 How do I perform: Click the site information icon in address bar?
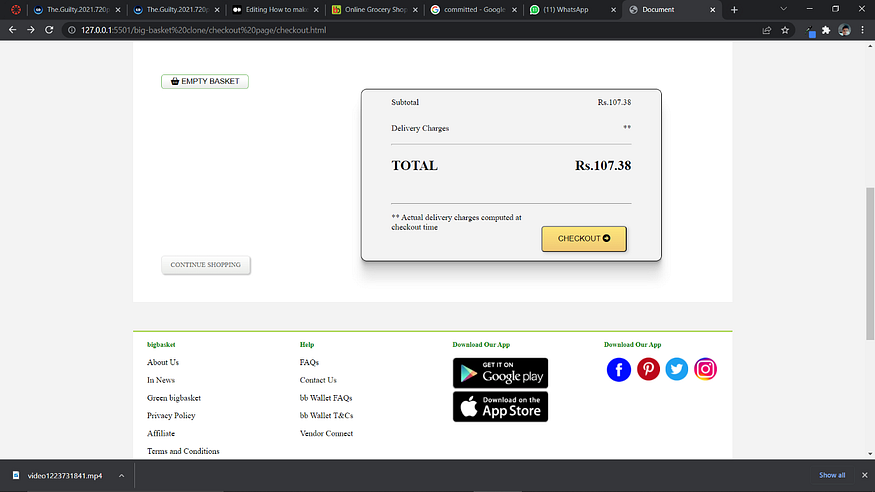[x=72, y=30]
